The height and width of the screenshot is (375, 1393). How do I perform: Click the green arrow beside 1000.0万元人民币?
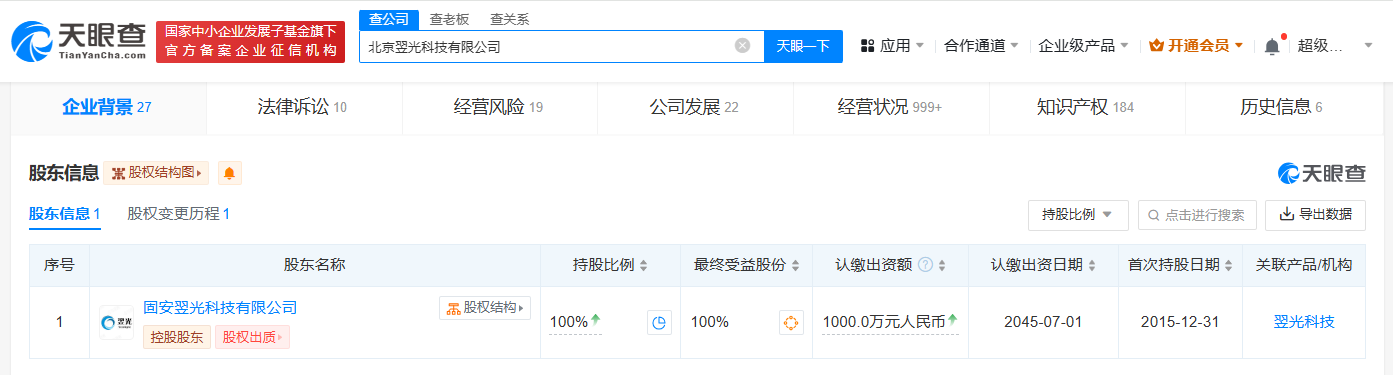(x=952, y=320)
